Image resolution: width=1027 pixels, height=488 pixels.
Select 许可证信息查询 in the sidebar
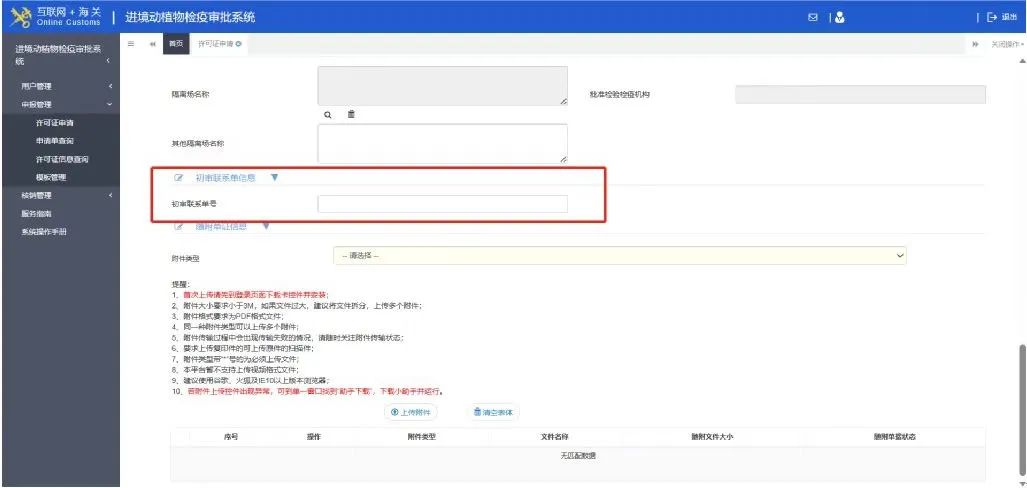click(x=62, y=159)
